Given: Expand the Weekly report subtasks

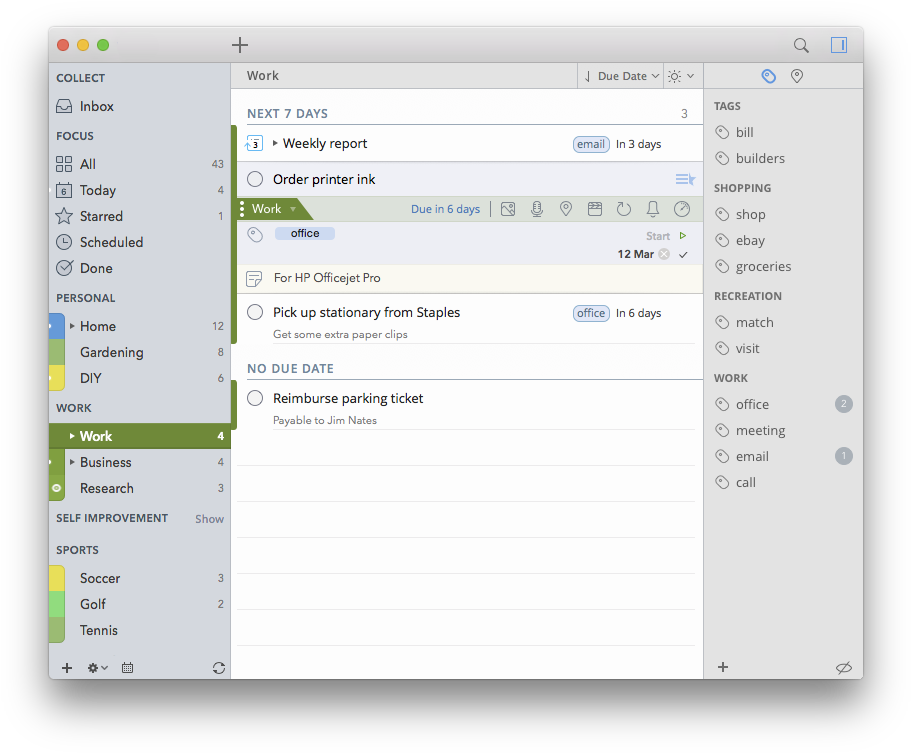Looking at the screenshot, I should 275,144.
